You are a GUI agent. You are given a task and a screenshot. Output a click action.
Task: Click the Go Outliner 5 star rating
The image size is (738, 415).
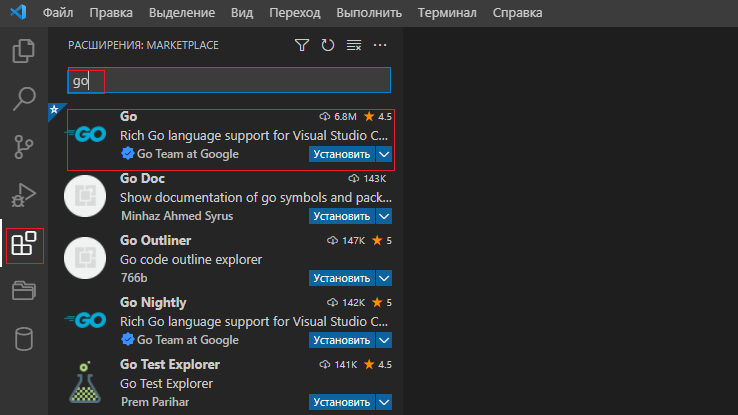(382, 240)
